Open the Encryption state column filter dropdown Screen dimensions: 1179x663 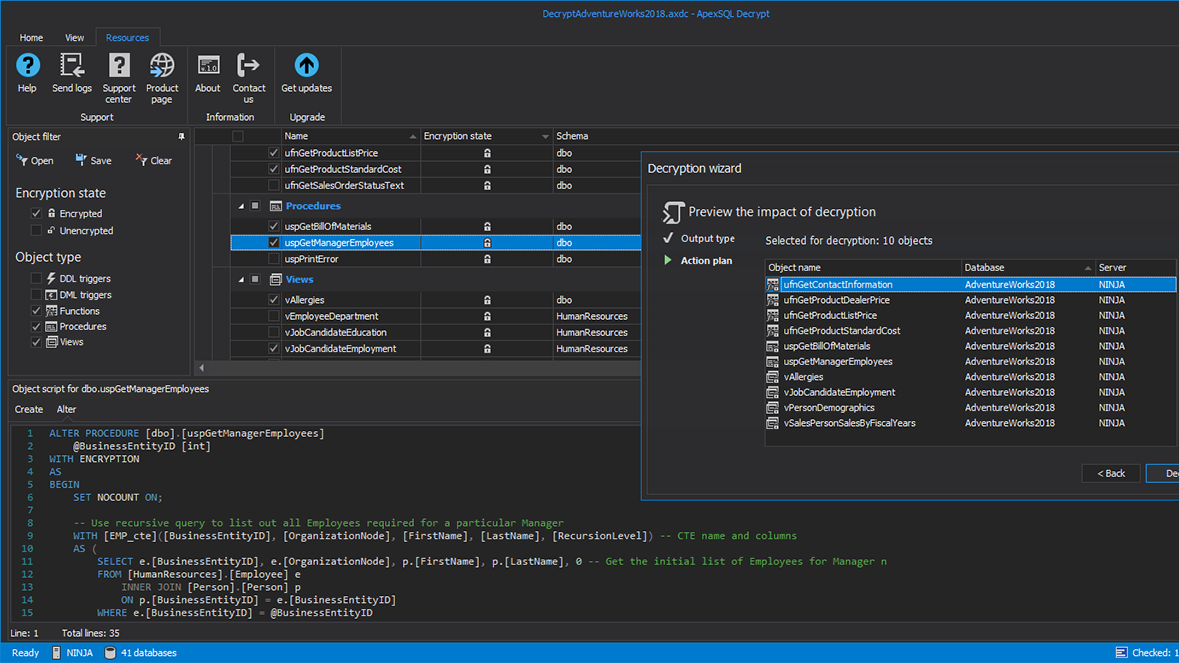[x=545, y=137]
